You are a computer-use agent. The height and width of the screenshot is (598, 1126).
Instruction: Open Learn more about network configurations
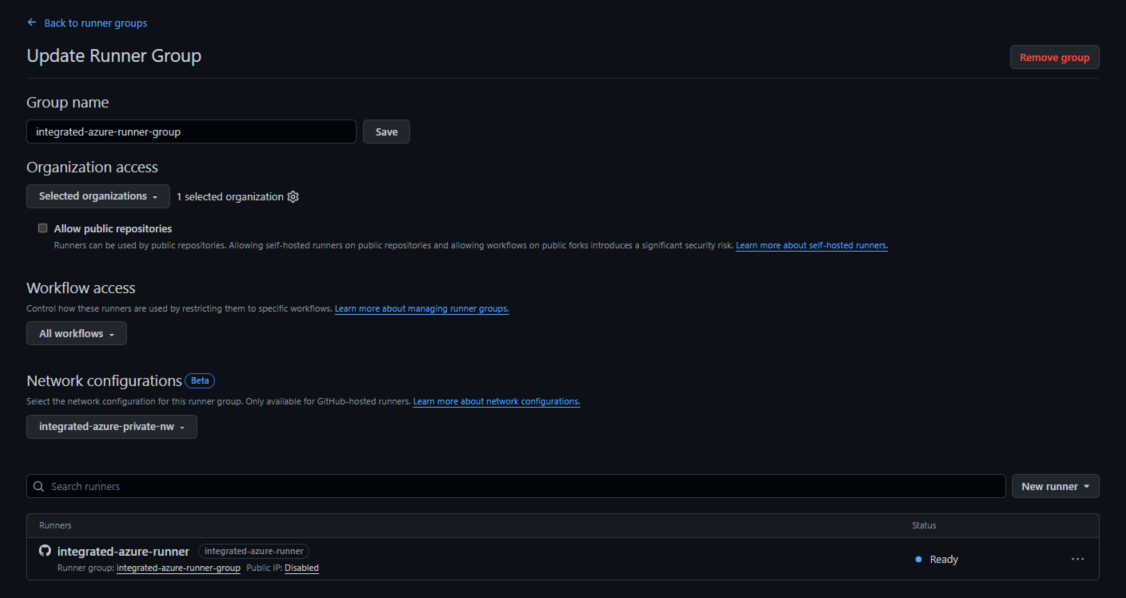click(x=496, y=401)
